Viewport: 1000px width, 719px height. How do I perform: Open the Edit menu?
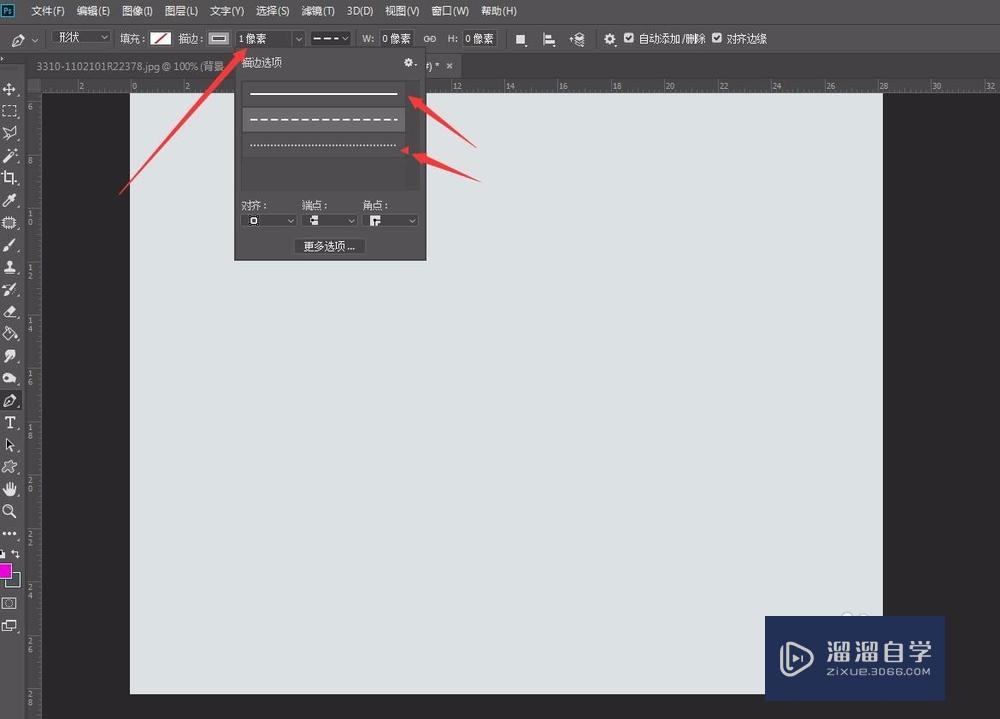[93, 11]
